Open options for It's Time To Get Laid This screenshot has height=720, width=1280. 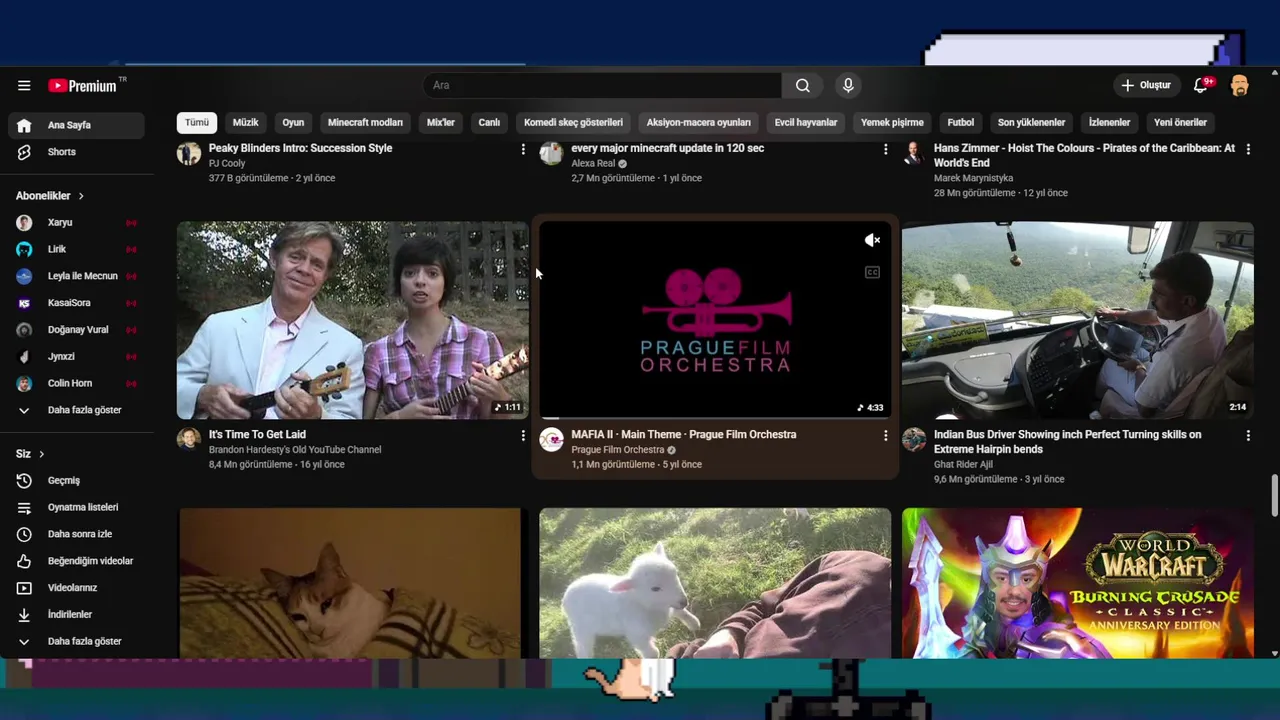tap(522, 436)
